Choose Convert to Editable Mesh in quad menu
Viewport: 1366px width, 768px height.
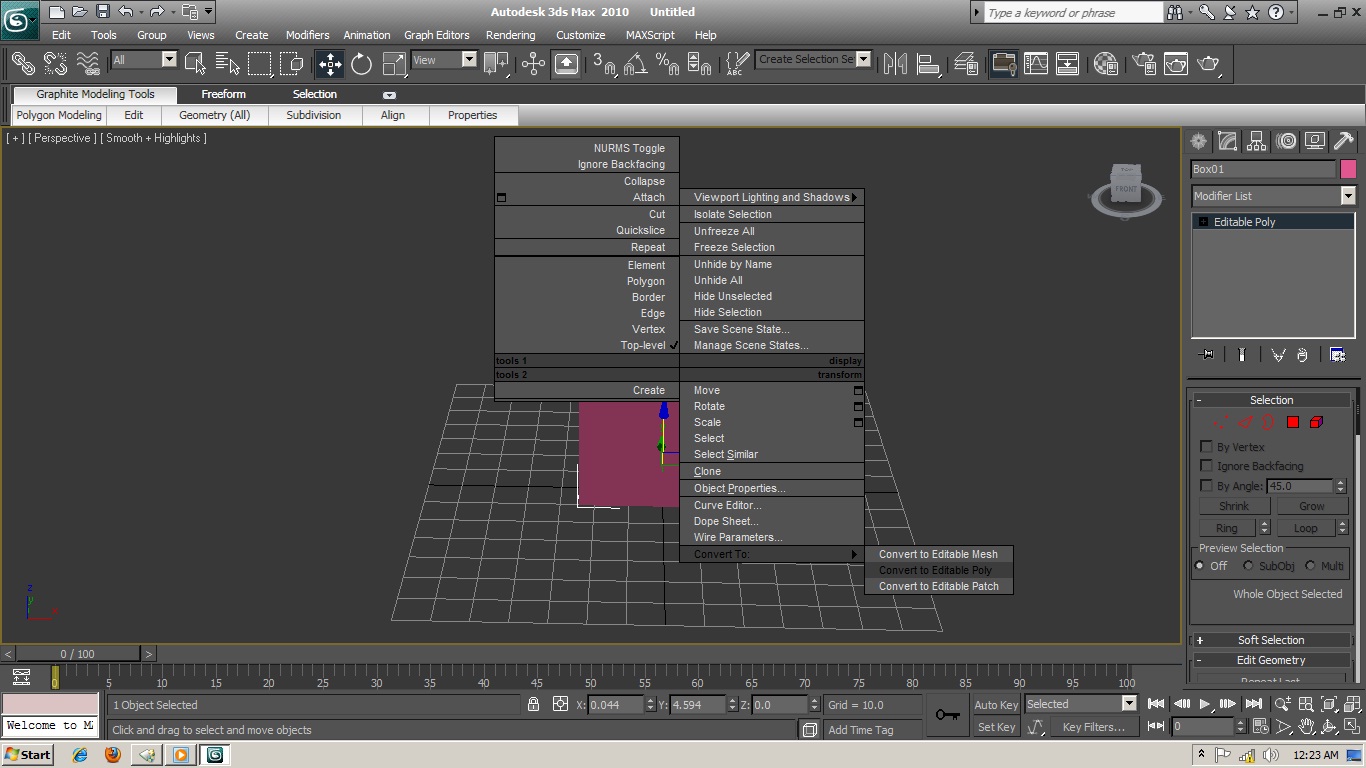938,554
